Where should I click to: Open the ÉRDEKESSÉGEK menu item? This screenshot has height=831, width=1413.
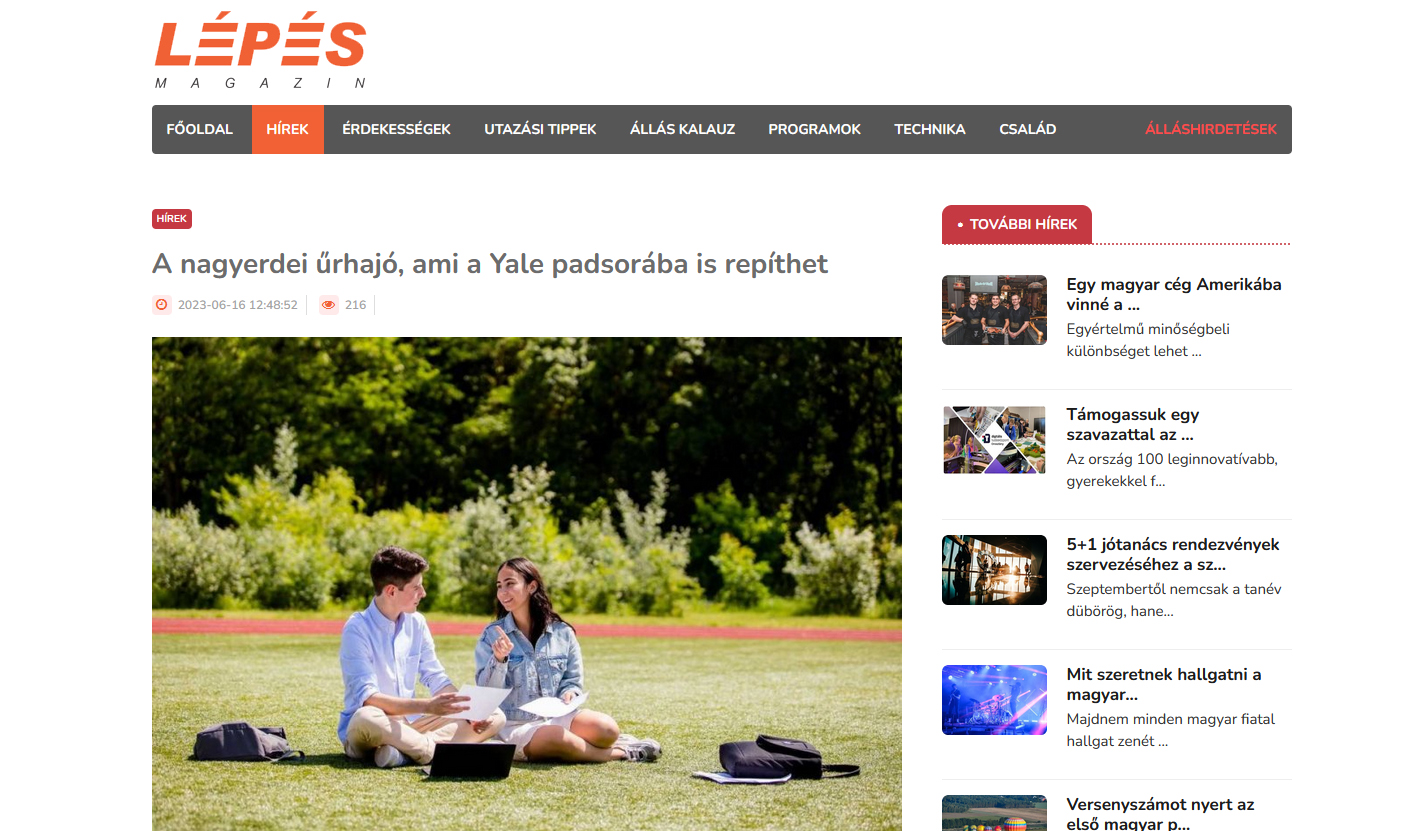point(396,129)
